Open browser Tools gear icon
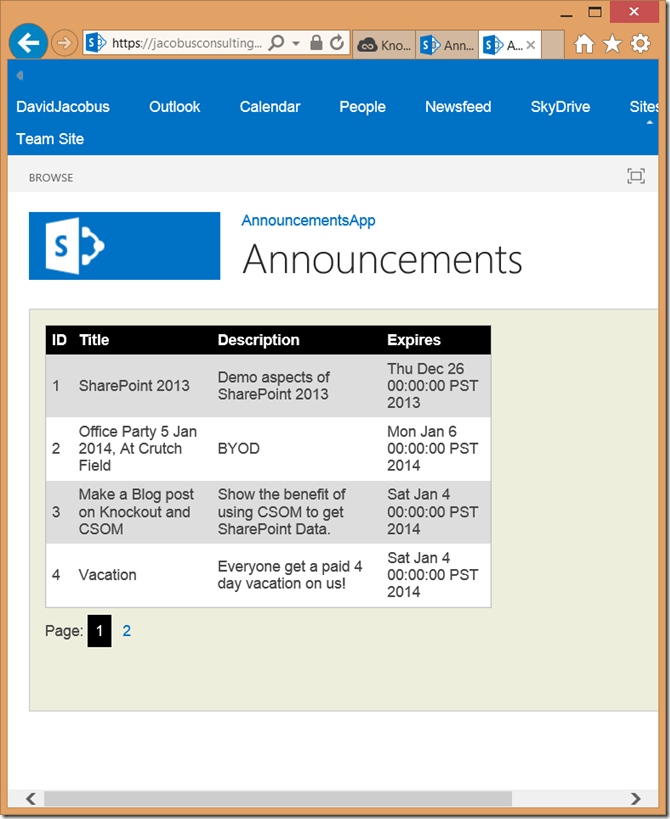 click(x=640, y=43)
